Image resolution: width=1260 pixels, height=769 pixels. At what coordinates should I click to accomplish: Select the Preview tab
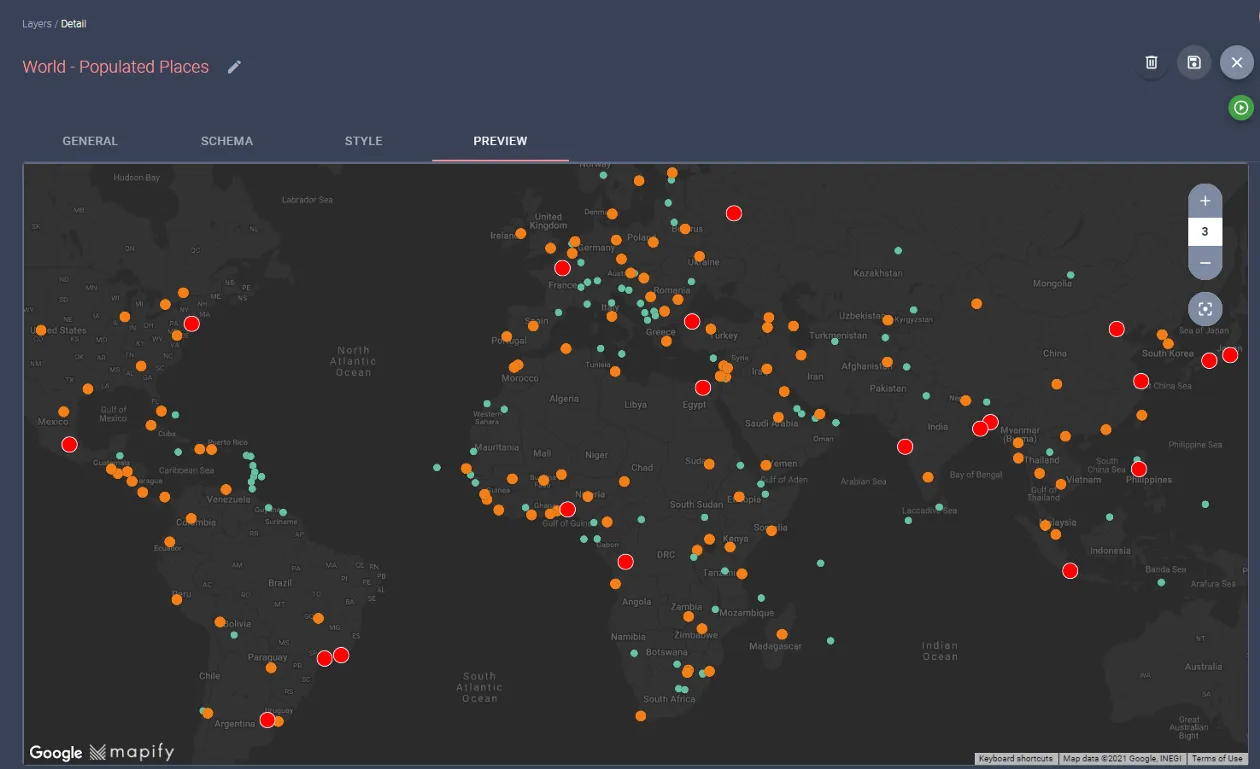click(x=500, y=141)
